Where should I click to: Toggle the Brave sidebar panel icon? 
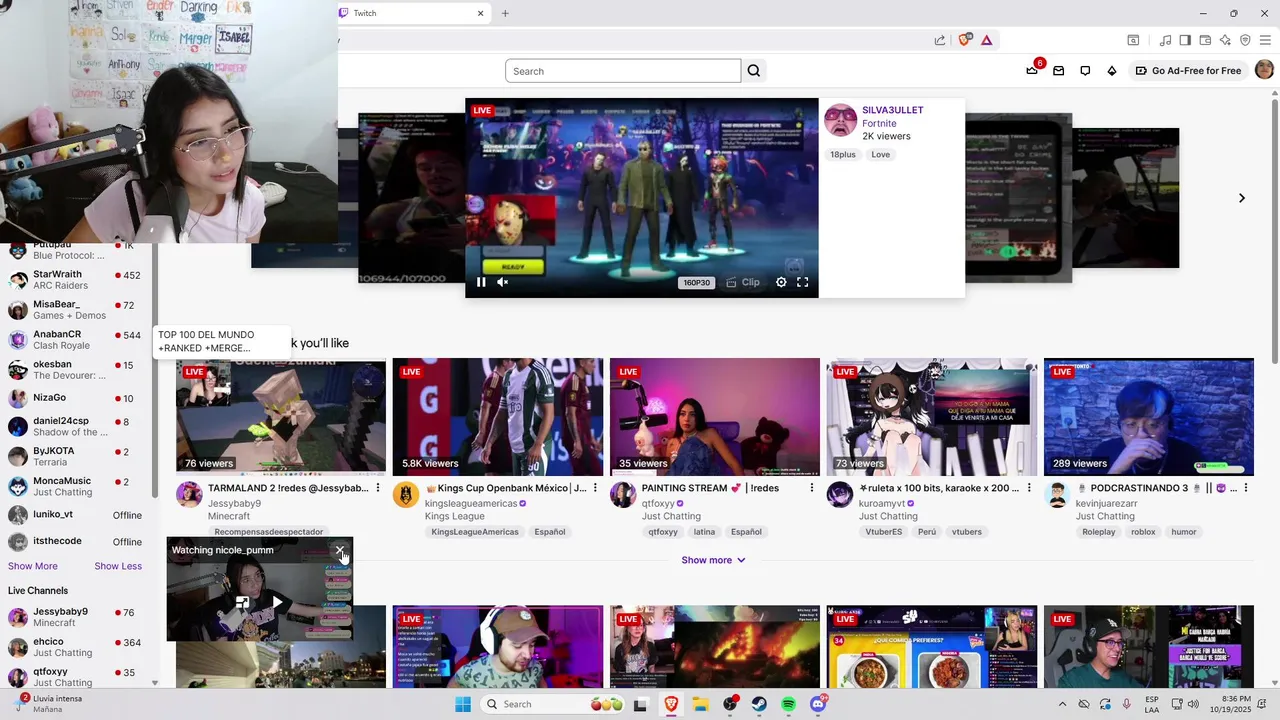coord(1185,40)
